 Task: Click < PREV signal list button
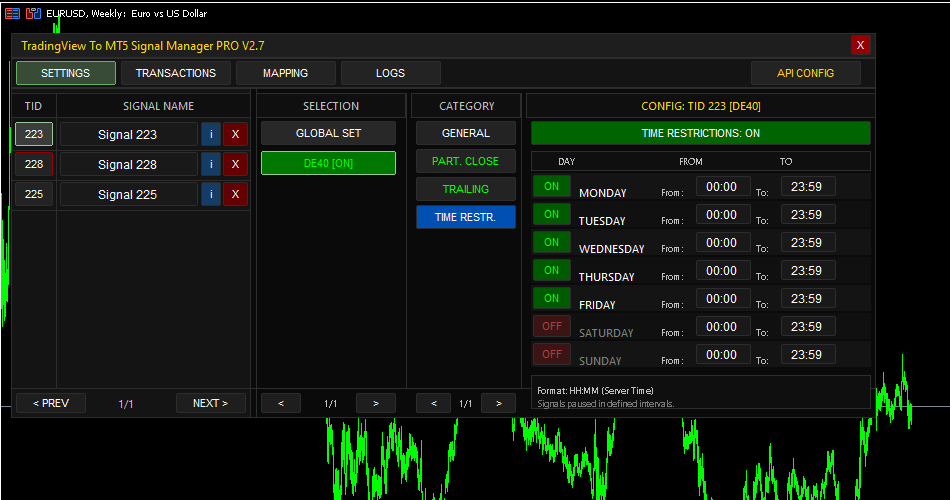click(x=51, y=403)
